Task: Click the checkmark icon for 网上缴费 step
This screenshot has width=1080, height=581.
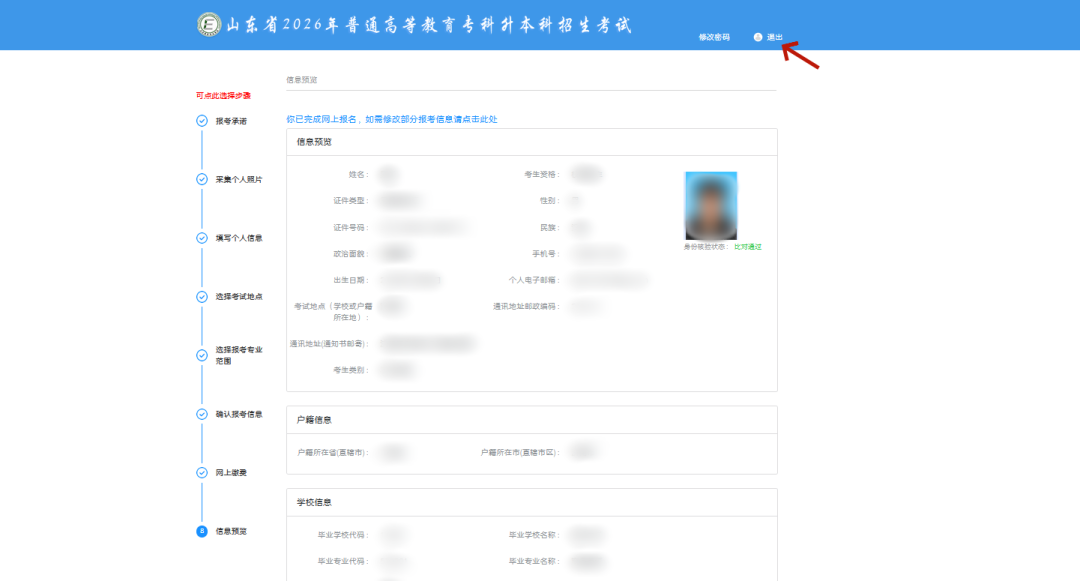Action: (202, 472)
